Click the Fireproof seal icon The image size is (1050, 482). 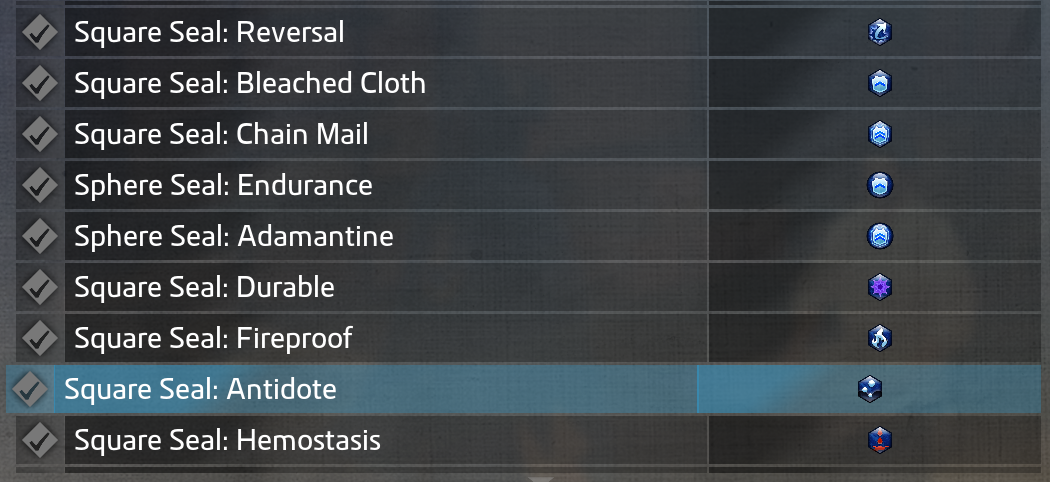click(x=879, y=338)
